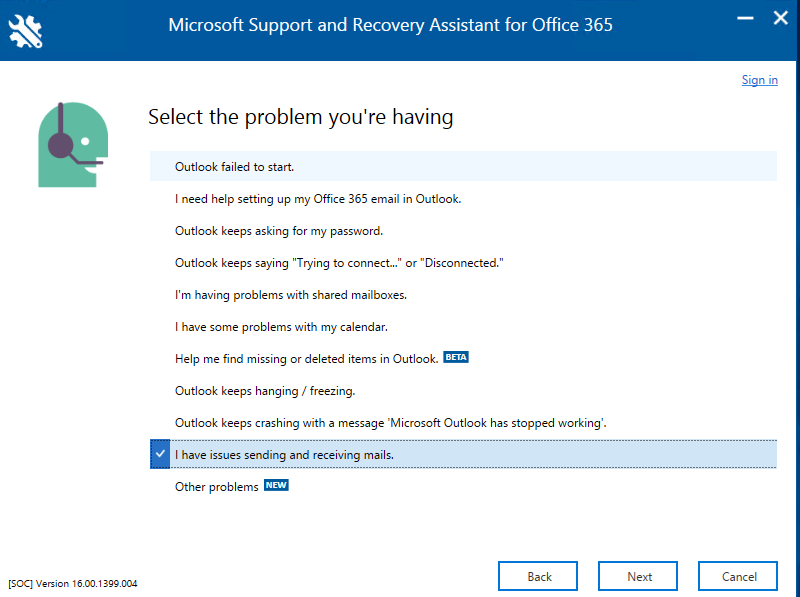
Task: Choose 'Outlook keeps hanging / freezing'
Action: 463,391
